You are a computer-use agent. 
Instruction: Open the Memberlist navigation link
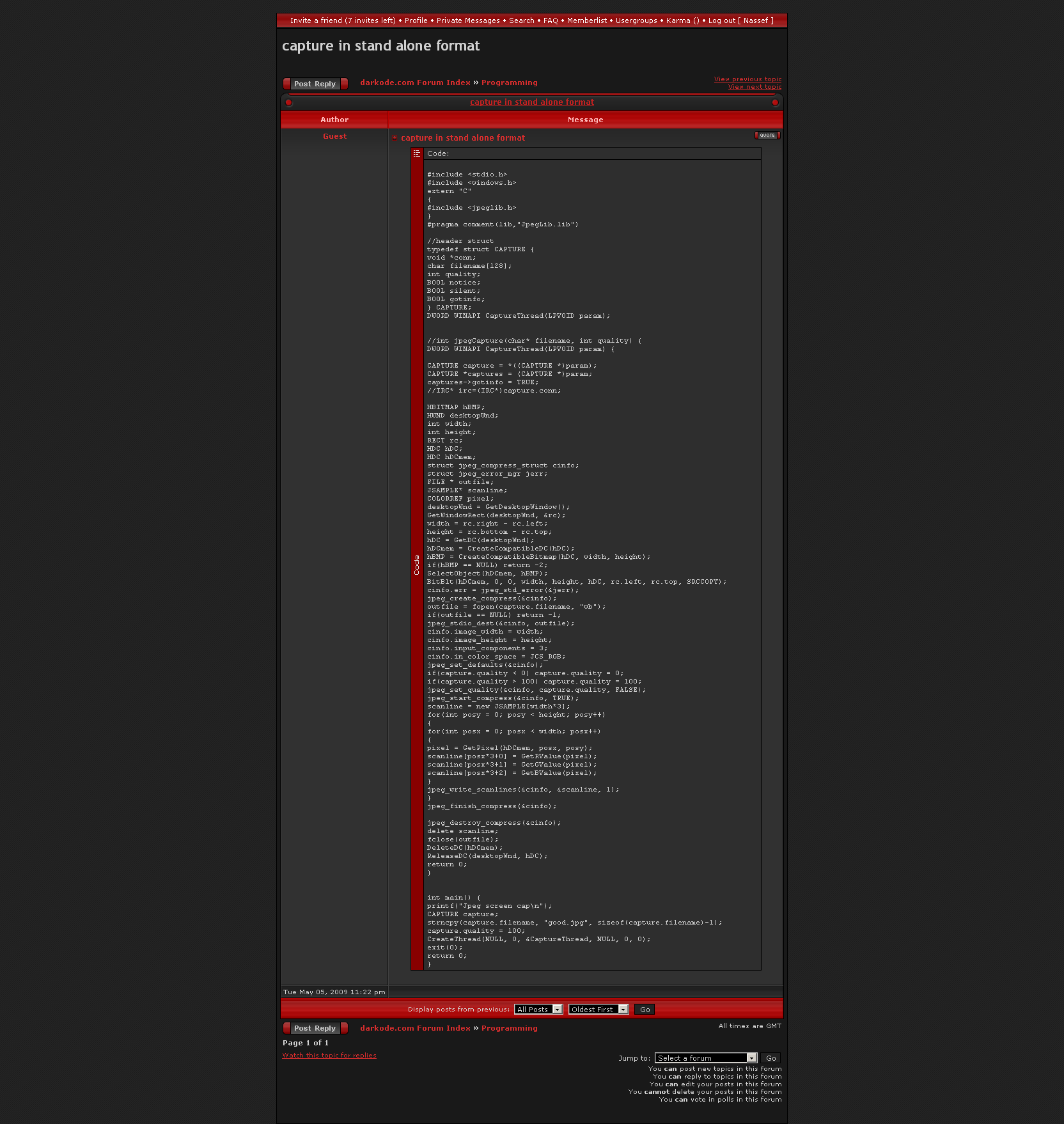(586, 20)
